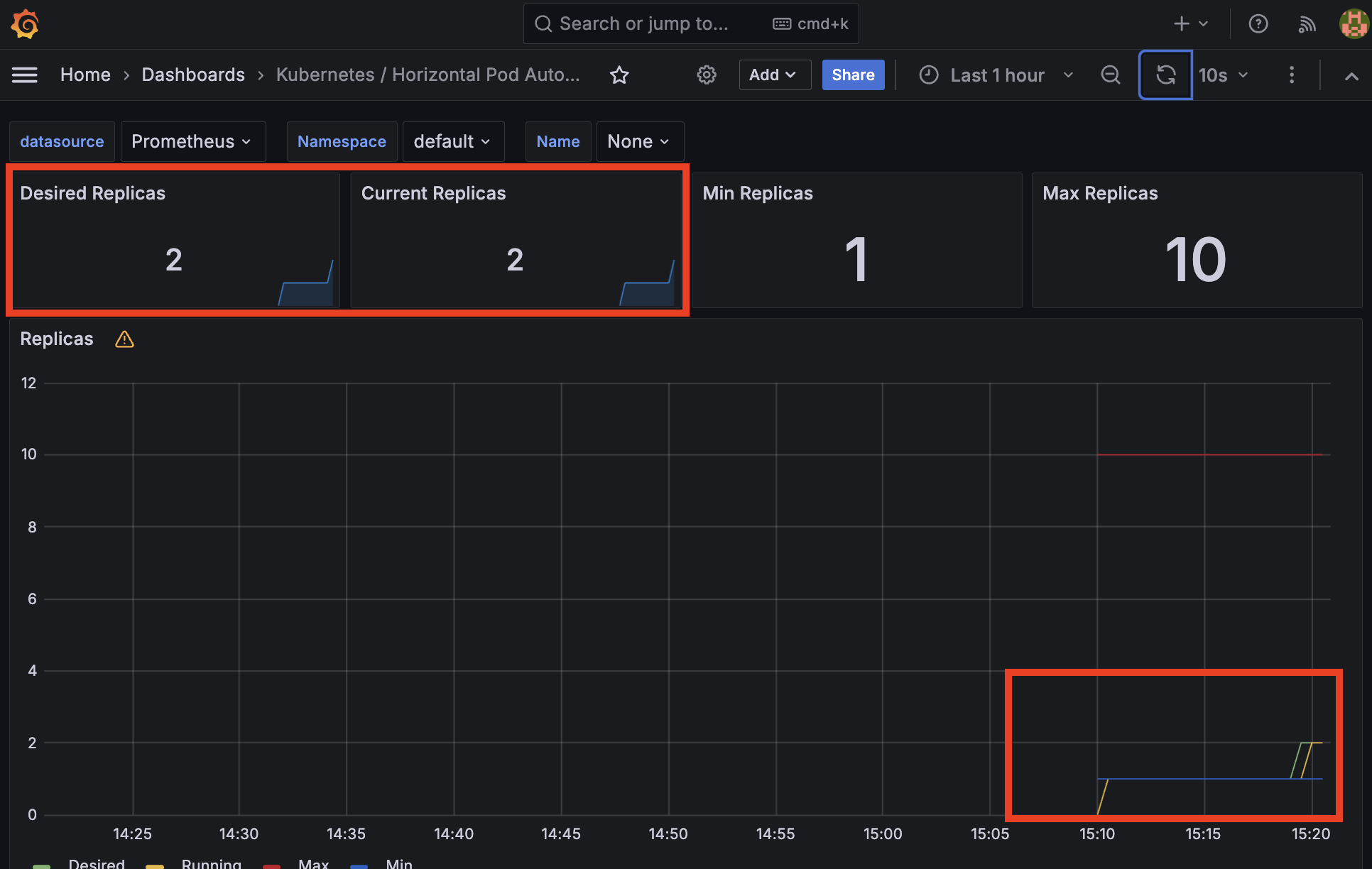
Task: Click the Replicas panel warning icon
Action: click(x=124, y=339)
